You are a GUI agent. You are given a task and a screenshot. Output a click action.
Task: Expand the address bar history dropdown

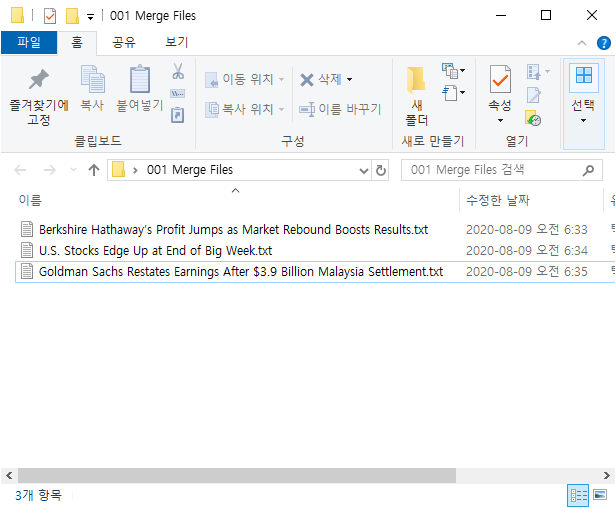coord(364,171)
